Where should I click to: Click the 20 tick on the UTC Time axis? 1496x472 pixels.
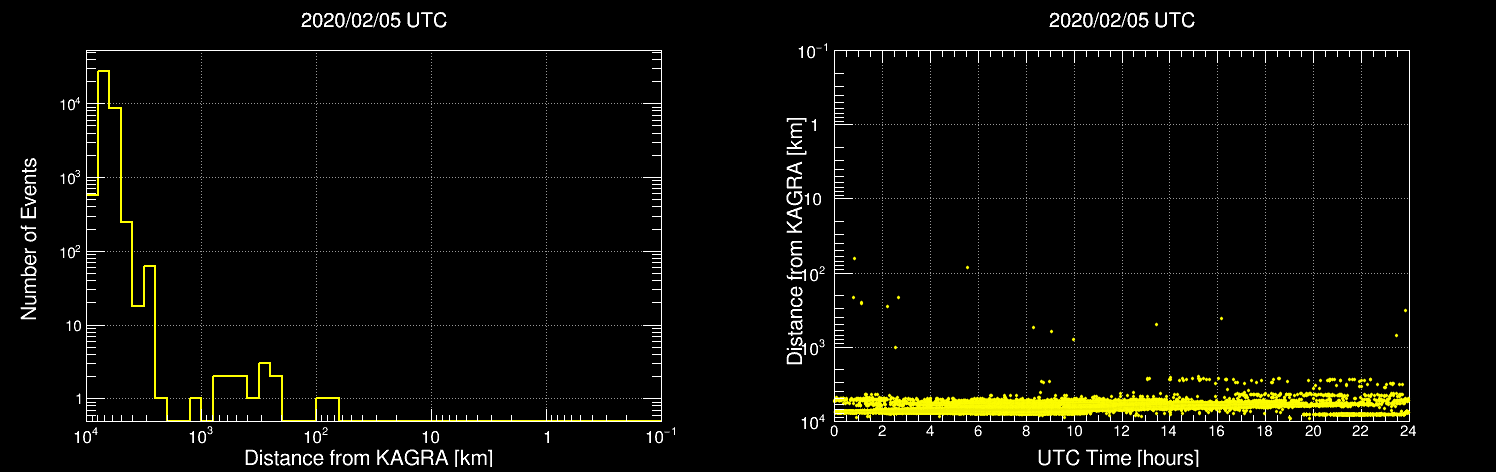(1313, 432)
